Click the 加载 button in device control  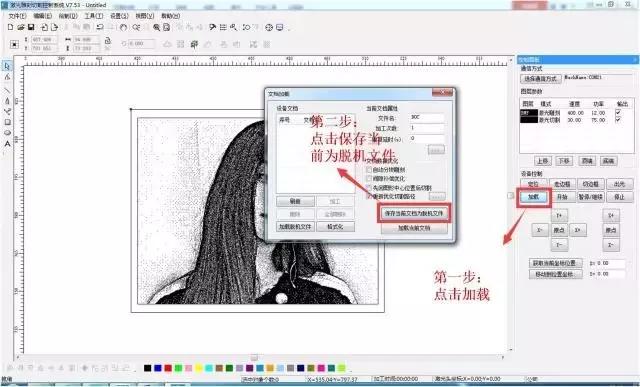click(x=533, y=197)
